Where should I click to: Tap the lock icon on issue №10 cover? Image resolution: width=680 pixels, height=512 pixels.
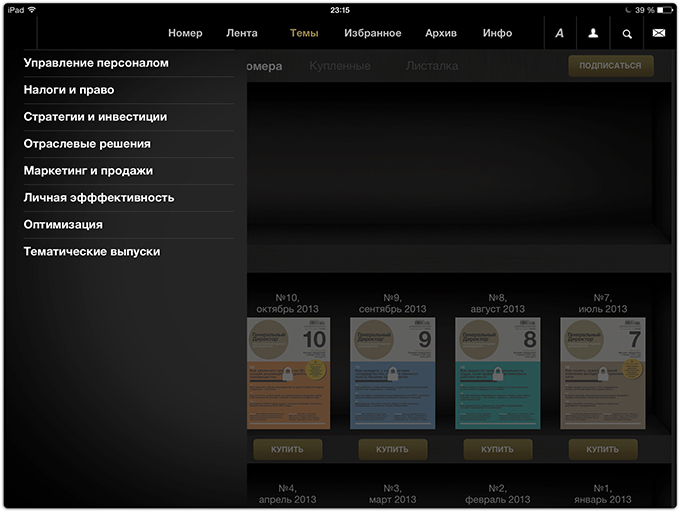[x=288, y=373]
